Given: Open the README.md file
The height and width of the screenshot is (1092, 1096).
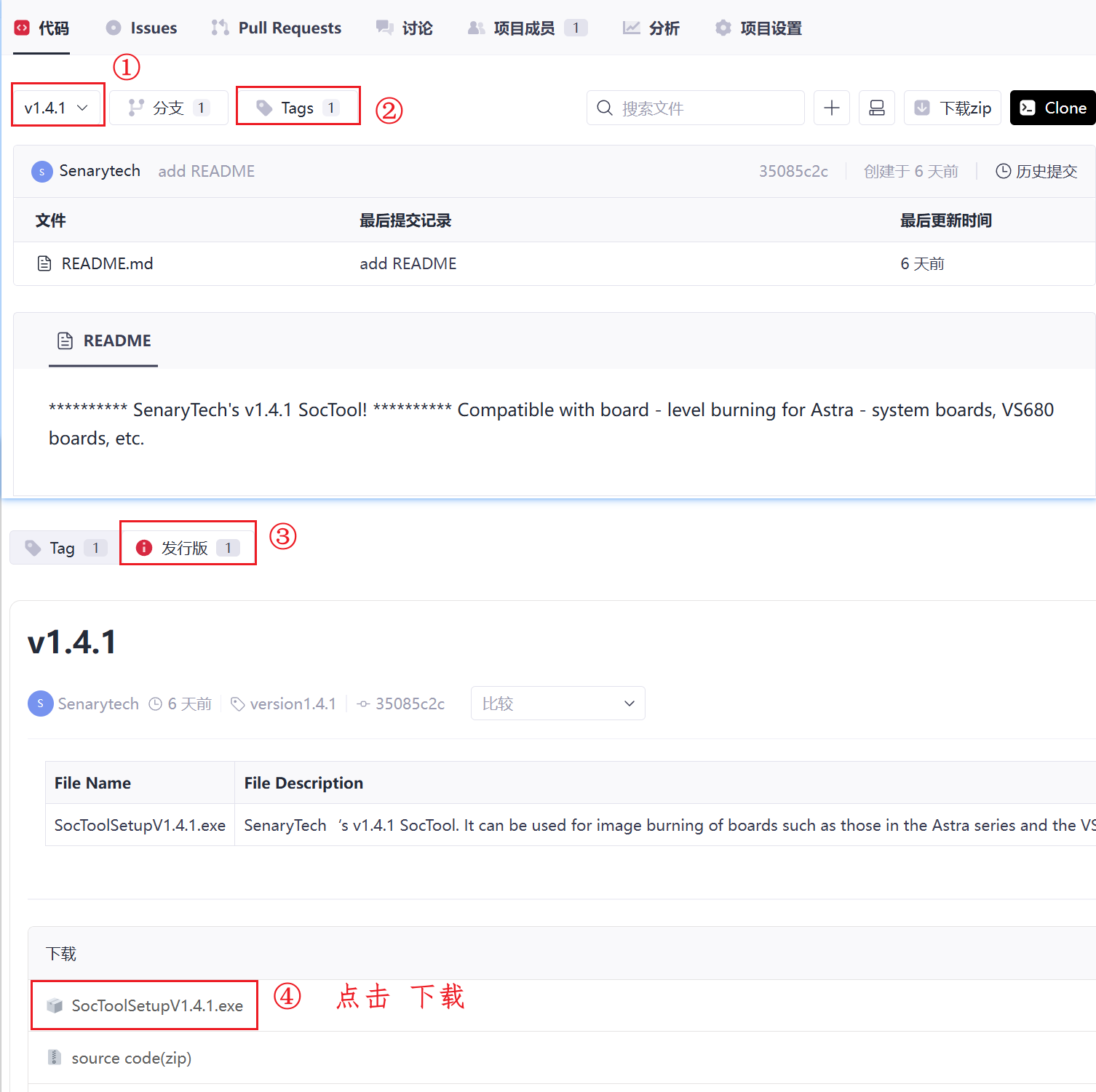Looking at the screenshot, I should (107, 263).
